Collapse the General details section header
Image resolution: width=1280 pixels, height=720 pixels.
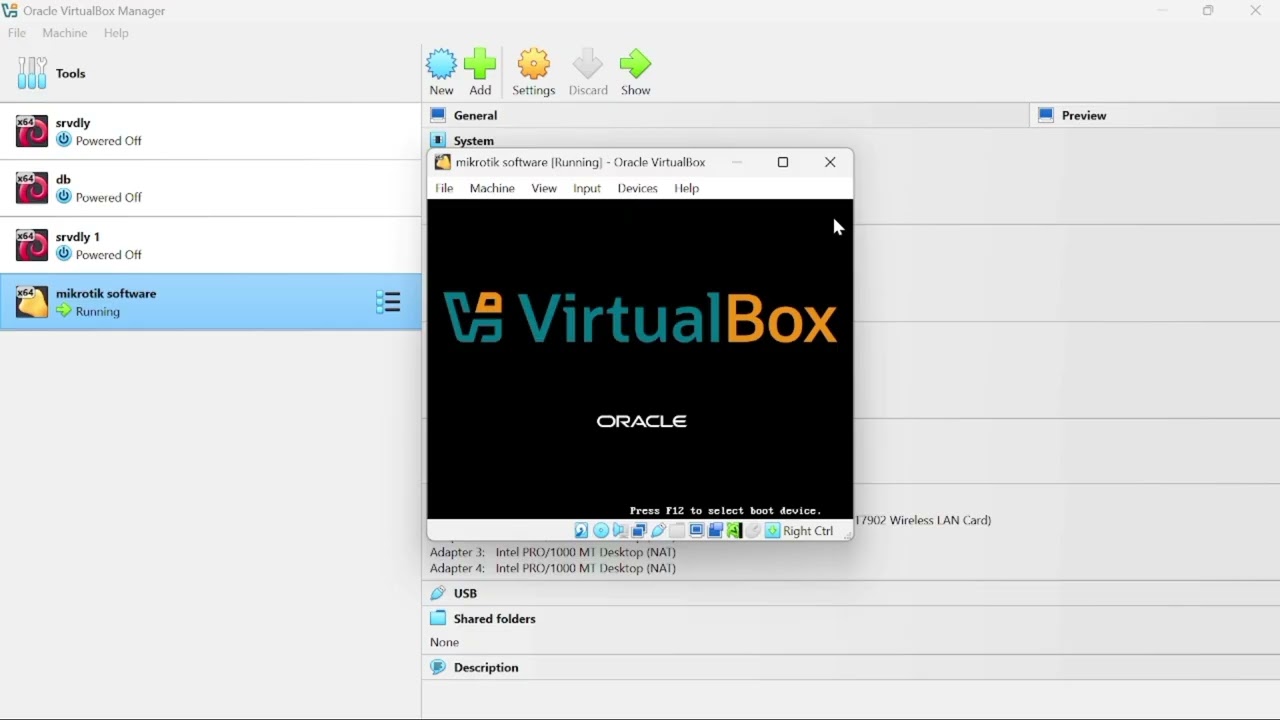[x=725, y=115]
